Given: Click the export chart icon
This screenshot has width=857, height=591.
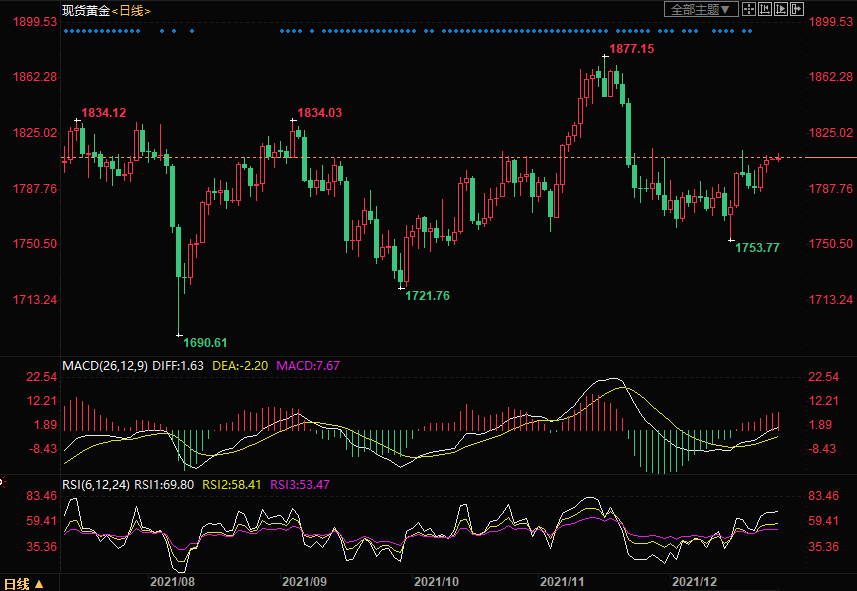Looking at the screenshot, I should click(797, 9).
